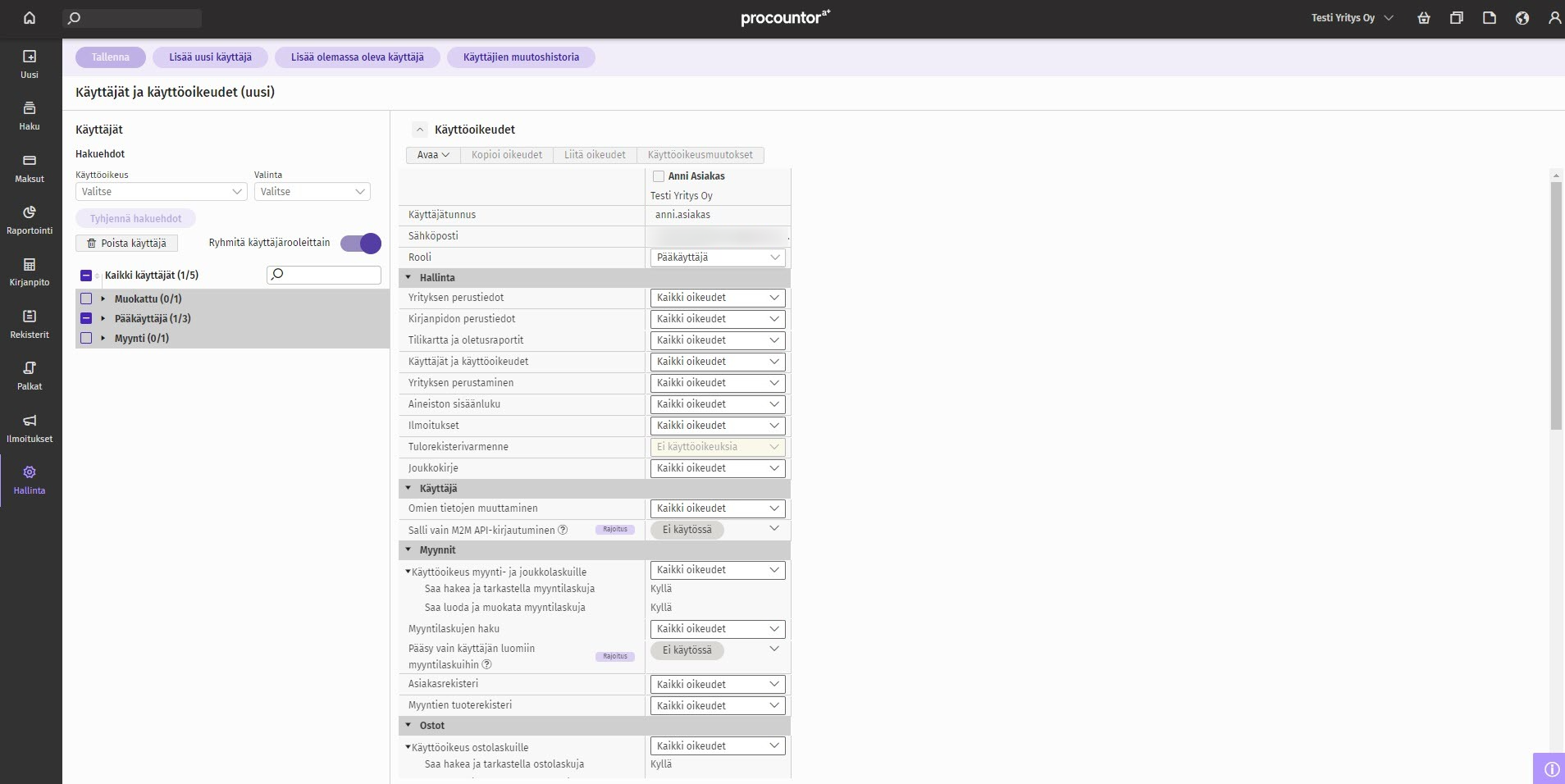Image resolution: width=1565 pixels, height=784 pixels.
Task: Open the Testi Yritys Oy company menu
Action: (1352, 18)
